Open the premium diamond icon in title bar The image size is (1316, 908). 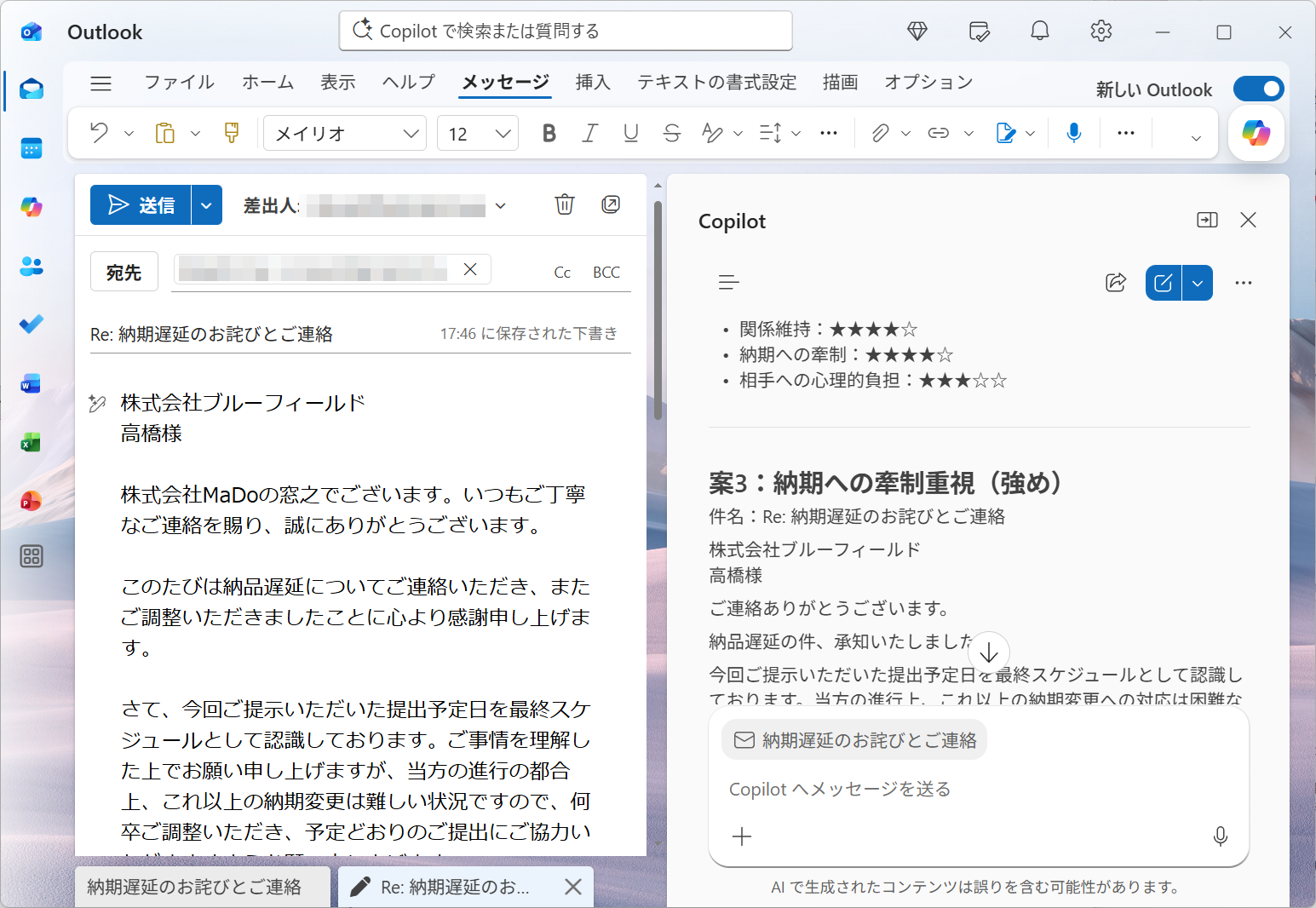tap(917, 32)
